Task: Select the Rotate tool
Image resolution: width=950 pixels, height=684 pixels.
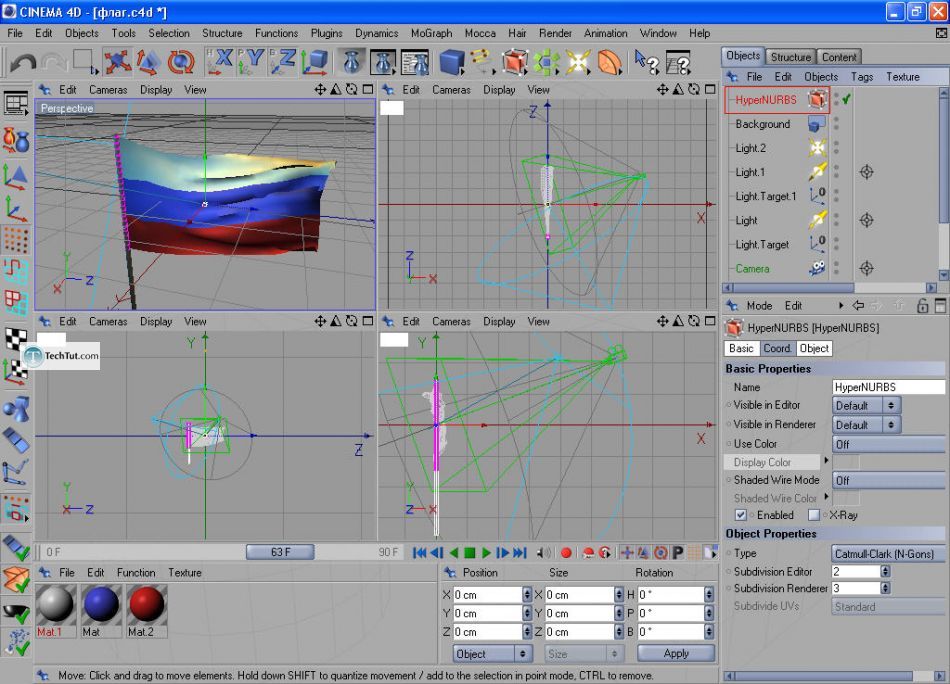Action: point(181,62)
